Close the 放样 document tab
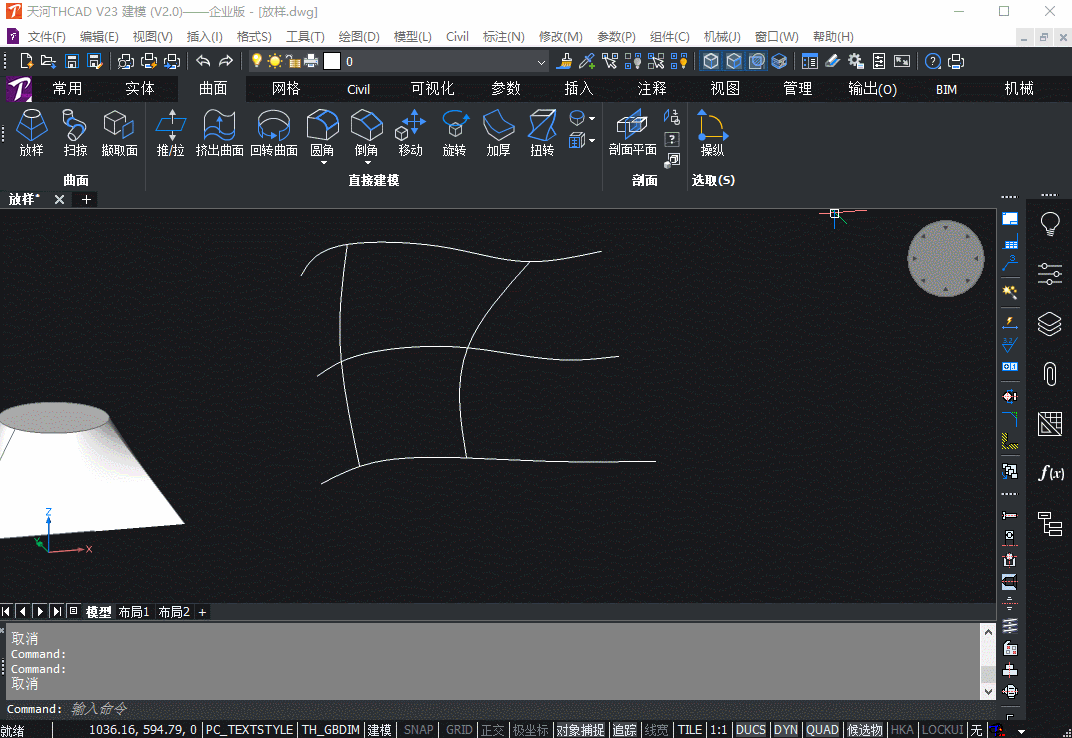This screenshot has height=738, width=1072. pyautogui.click(x=59, y=200)
